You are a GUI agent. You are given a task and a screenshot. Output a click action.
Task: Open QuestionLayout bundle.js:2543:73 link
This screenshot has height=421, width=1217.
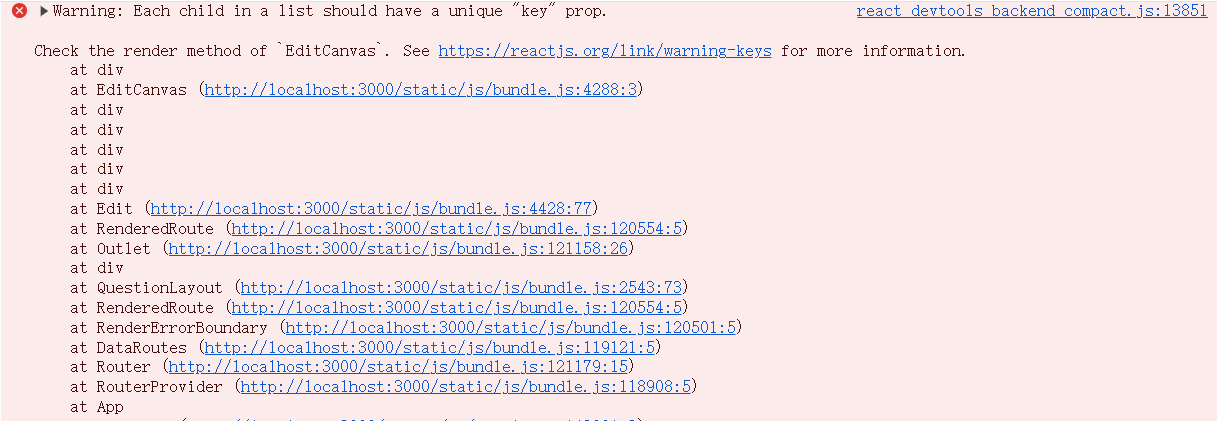pyautogui.click(x=461, y=288)
